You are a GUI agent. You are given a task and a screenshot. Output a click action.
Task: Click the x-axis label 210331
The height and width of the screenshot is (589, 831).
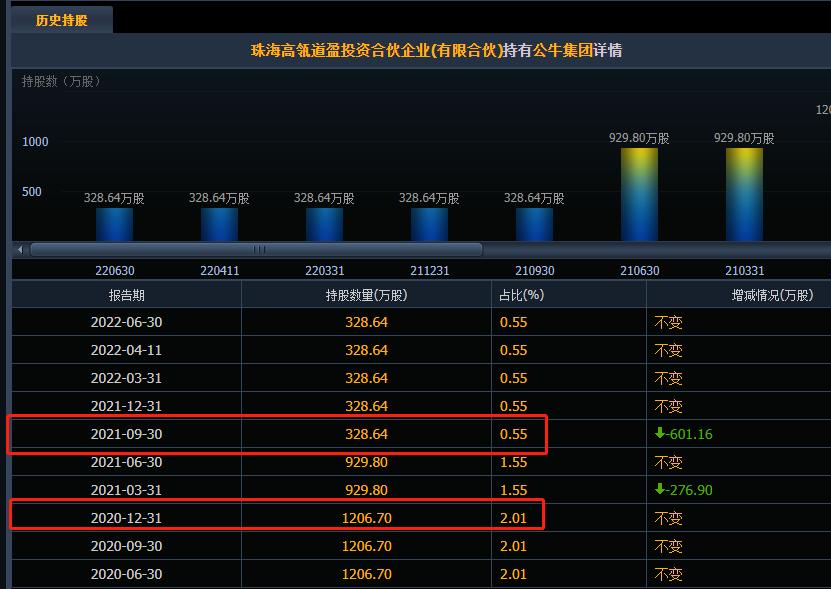point(745,270)
